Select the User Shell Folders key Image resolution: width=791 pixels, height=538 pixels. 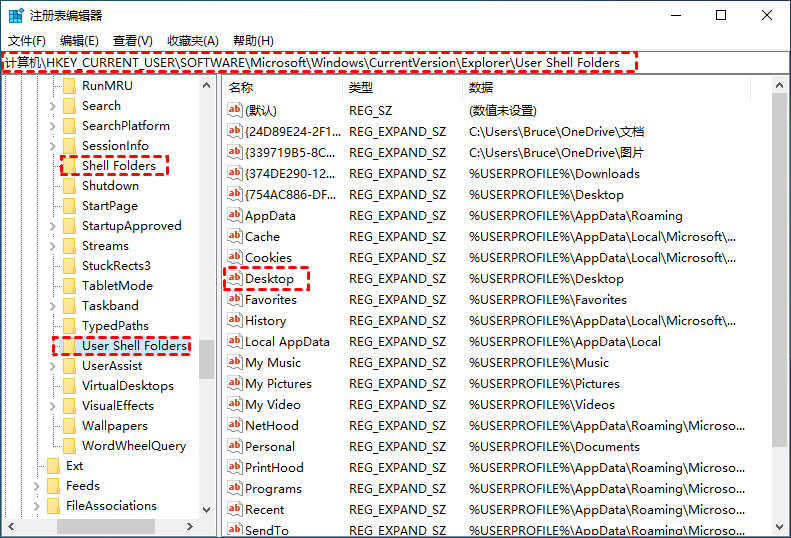click(x=134, y=346)
